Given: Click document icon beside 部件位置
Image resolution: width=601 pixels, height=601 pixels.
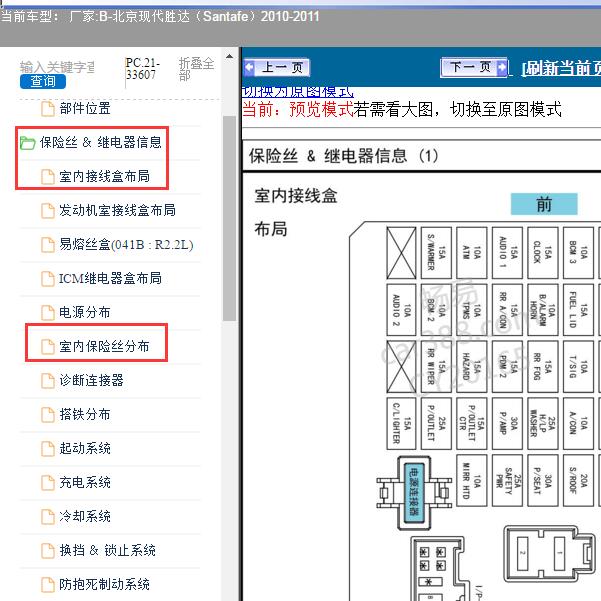Looking at the screenshot, I should (48, 108).
